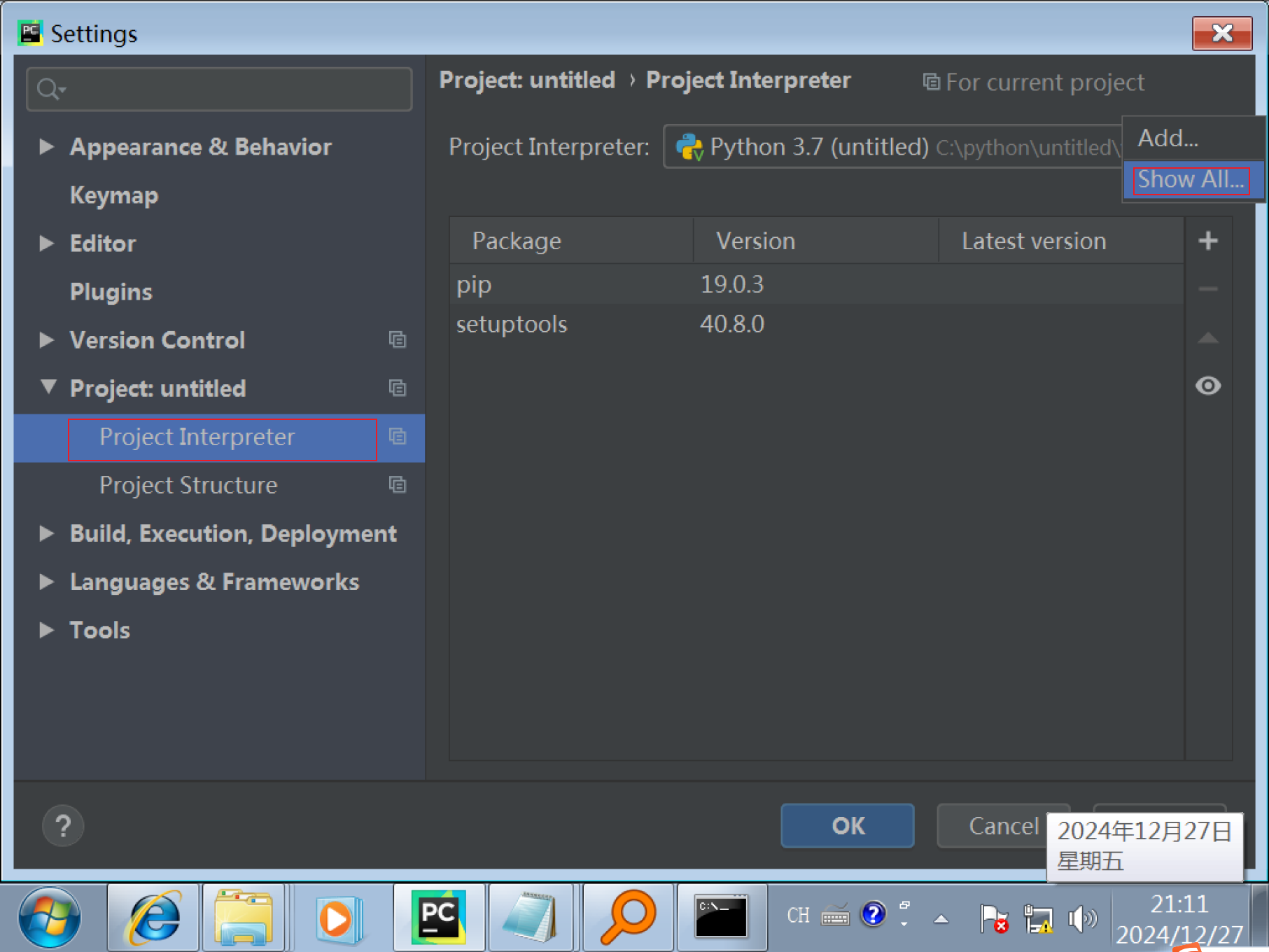
Task: Close the Settings dialog
Action: tap(1222, 33)
